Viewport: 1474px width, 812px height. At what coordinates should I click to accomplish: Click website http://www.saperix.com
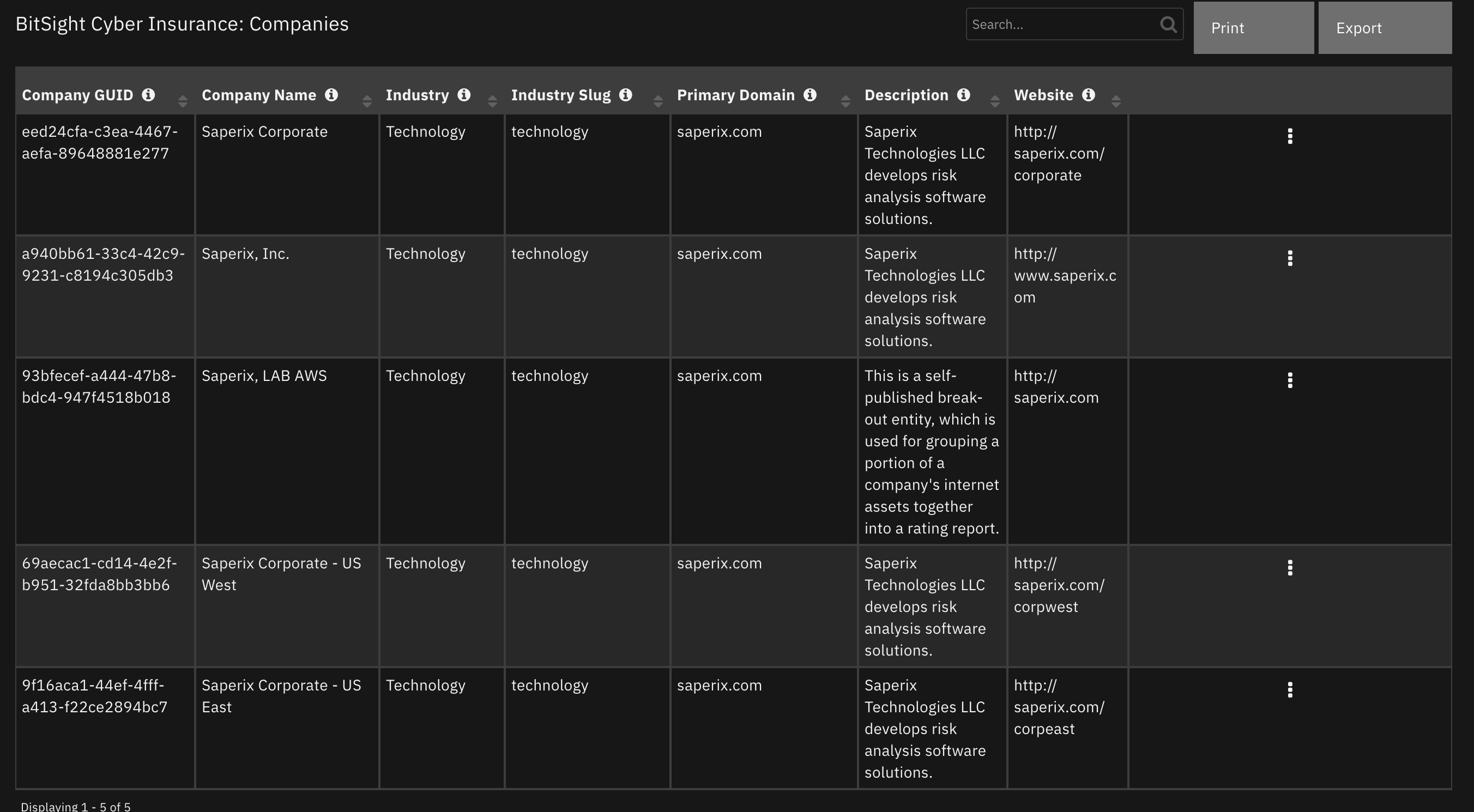point(1066,275)
